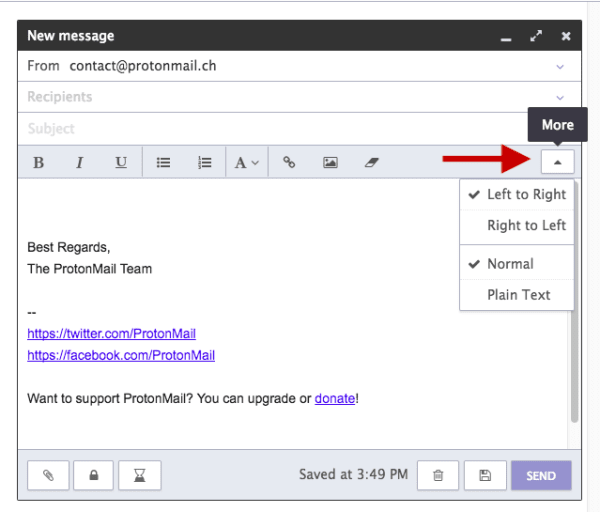Toggle underline formatting

pyautogui.click(x=121, y=163)
